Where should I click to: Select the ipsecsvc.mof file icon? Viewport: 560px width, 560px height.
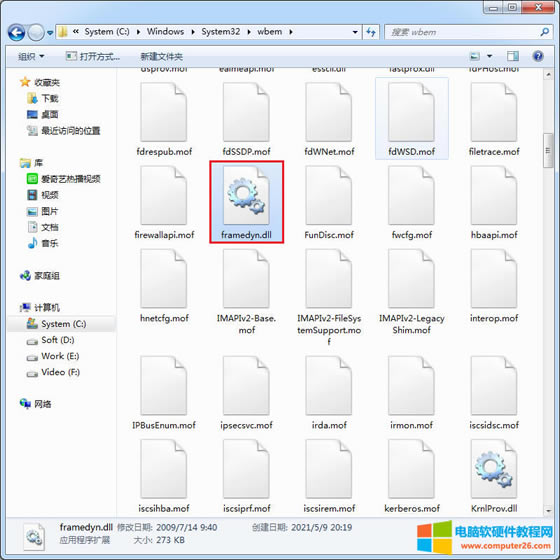(x=246, y=385)
